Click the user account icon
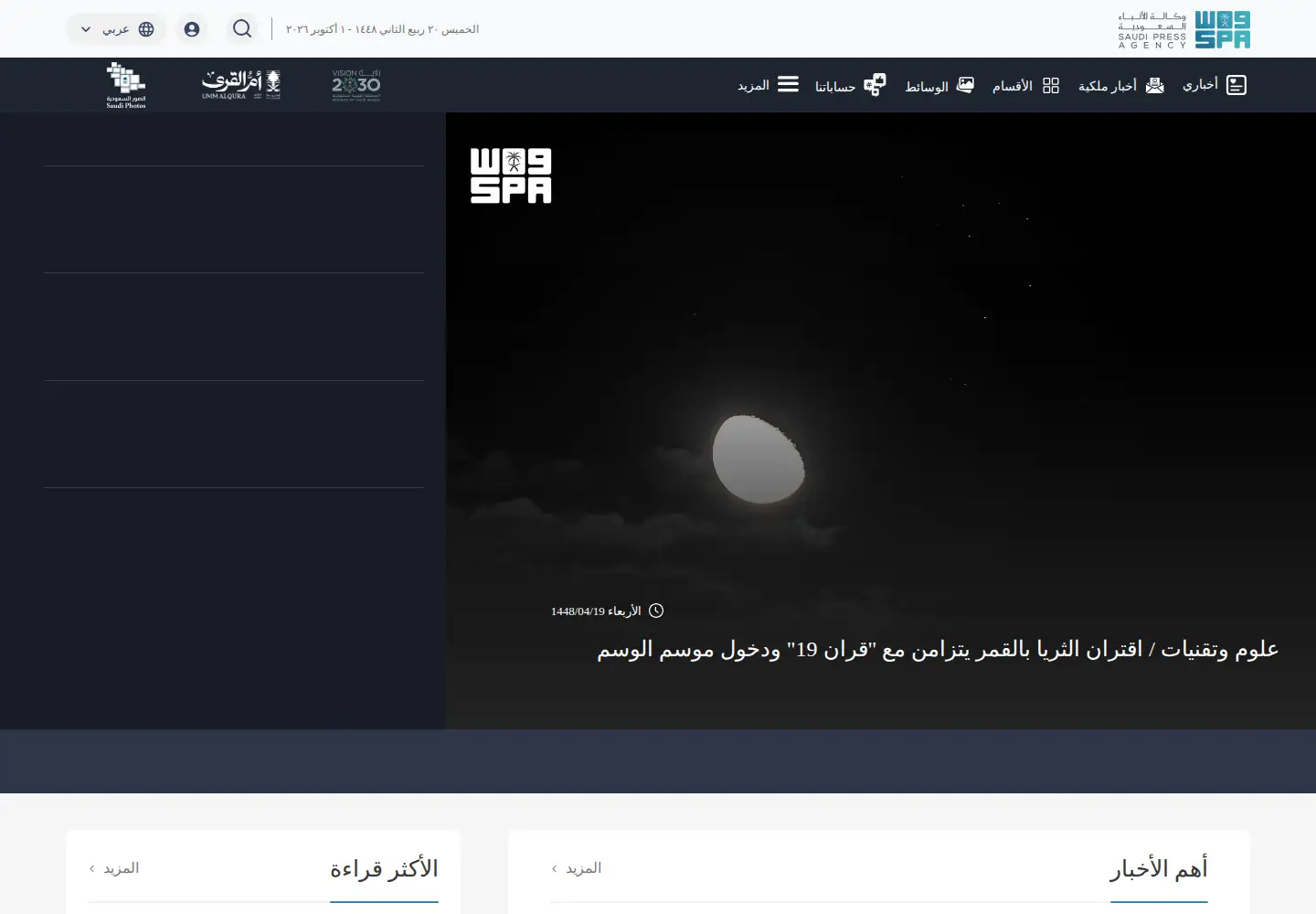 click(x=192, y=29)
